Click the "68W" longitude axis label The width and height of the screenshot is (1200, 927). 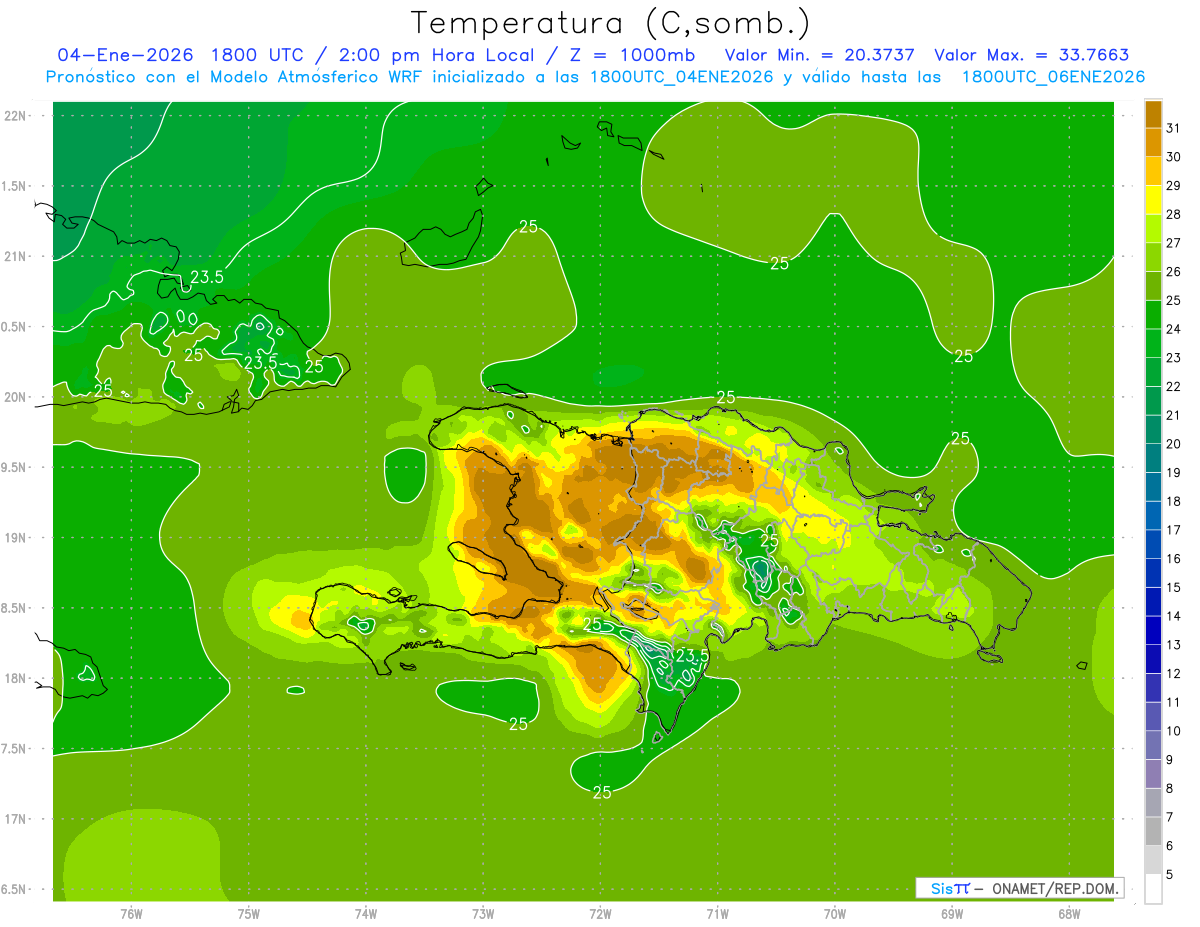(1069, 914)
